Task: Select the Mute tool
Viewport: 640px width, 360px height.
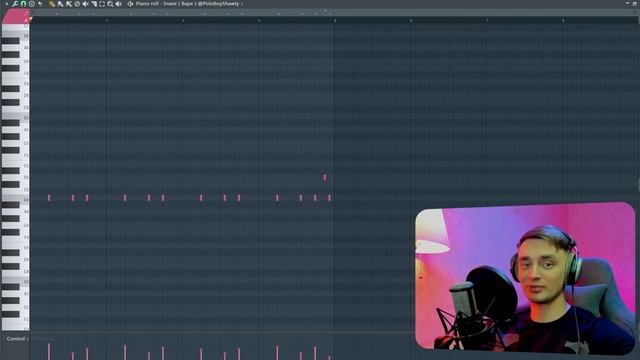Action: tap(85, 4)
